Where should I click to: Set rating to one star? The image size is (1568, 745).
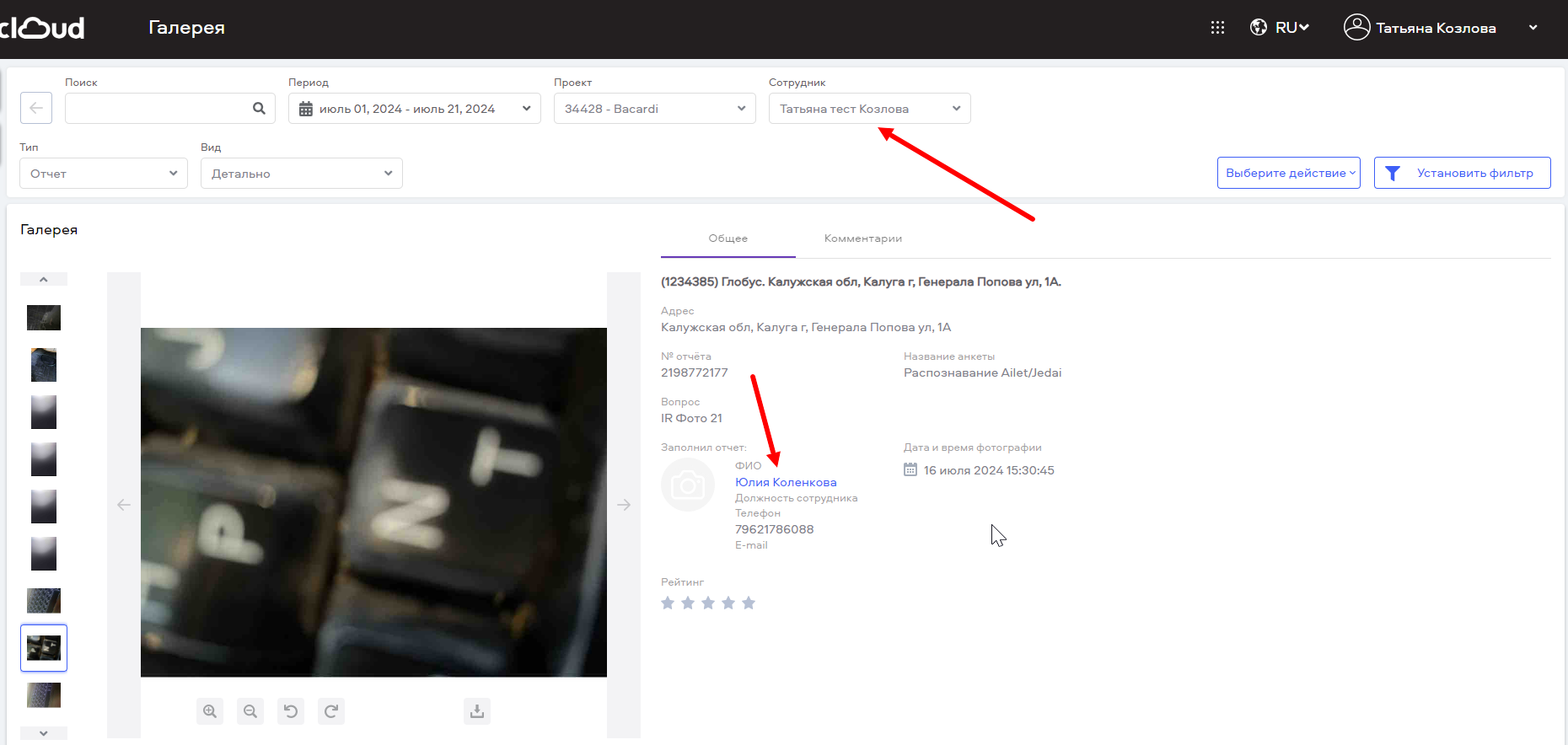pos(668,603)
